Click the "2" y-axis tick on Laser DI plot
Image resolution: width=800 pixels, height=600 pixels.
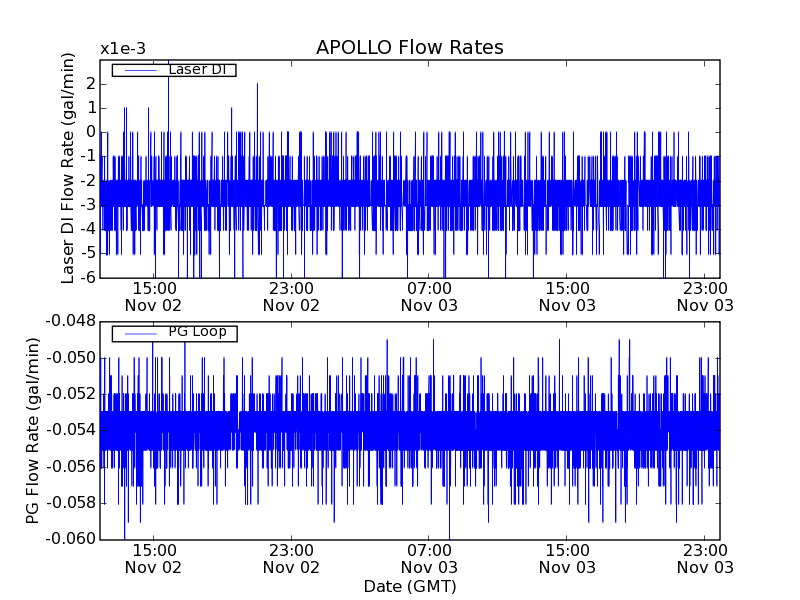pos(90,83)
